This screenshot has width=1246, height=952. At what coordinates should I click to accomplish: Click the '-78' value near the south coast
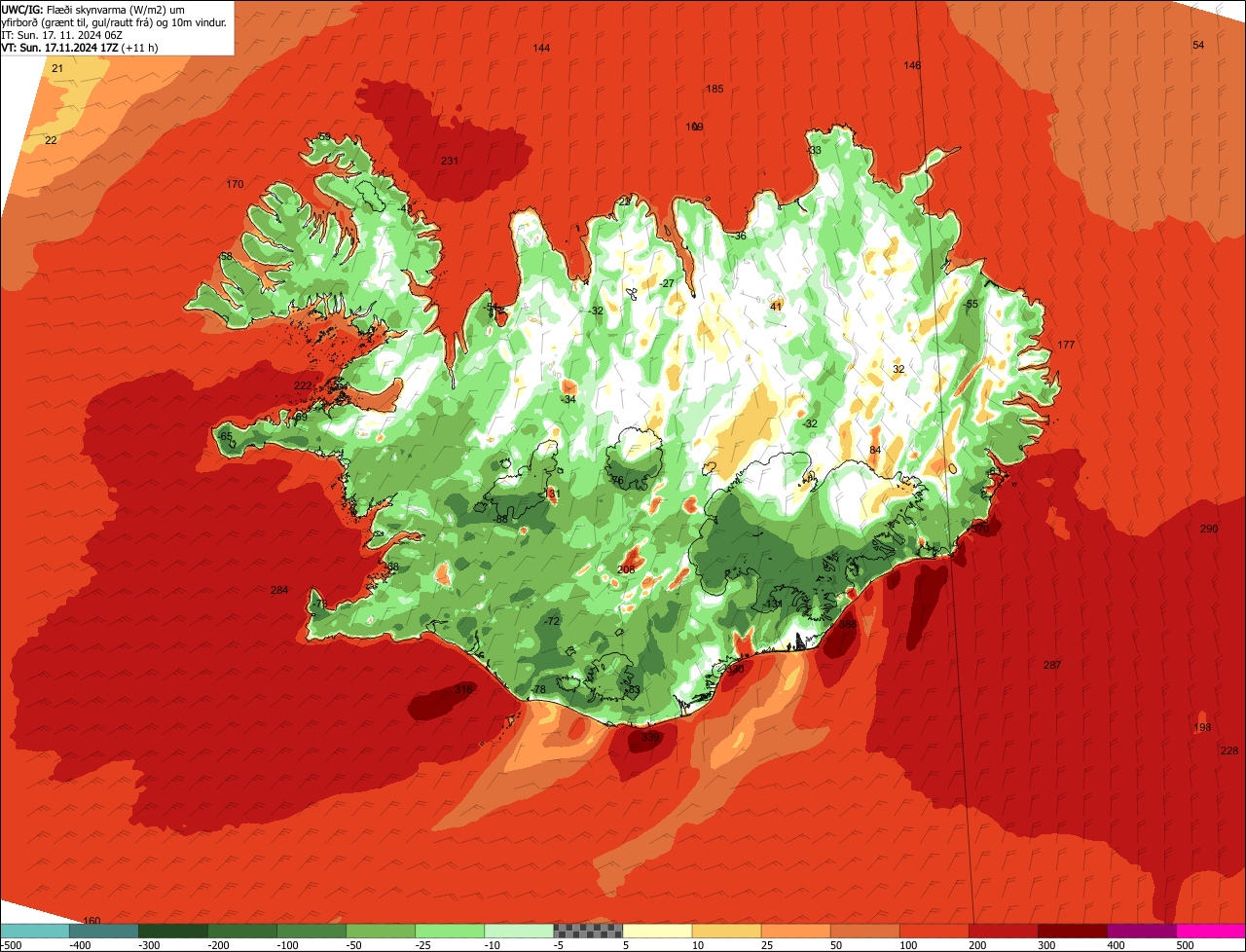[537, 690]
